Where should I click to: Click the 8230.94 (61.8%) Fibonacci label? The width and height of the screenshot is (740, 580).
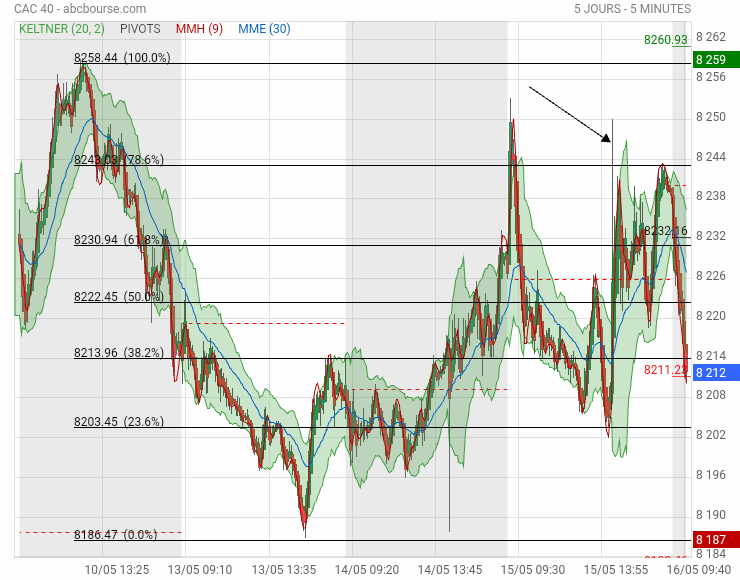pyautogui.click(x=119, y=240)
